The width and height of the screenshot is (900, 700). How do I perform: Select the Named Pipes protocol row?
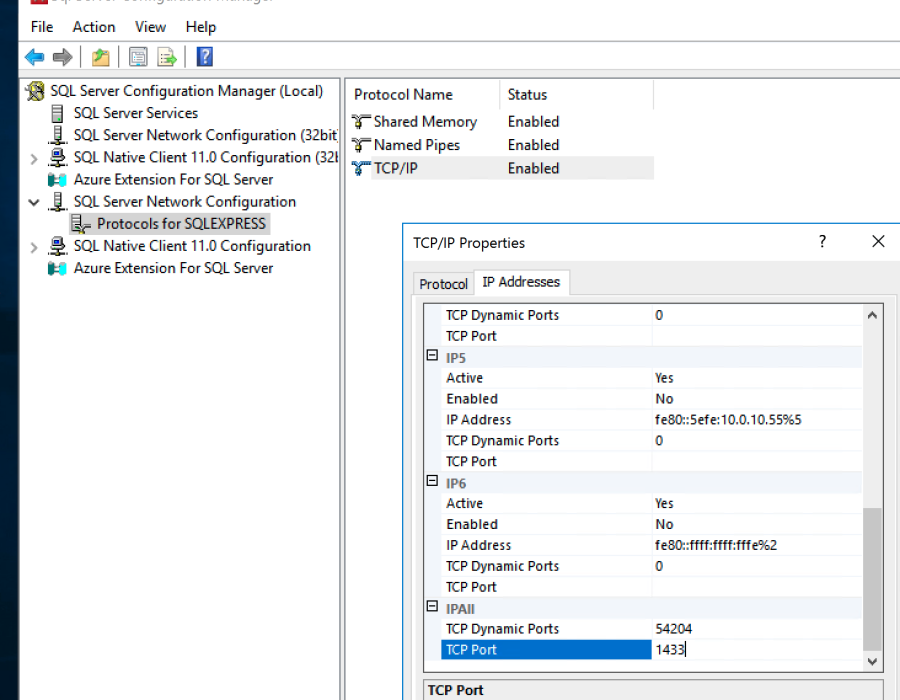pos(502,145)
